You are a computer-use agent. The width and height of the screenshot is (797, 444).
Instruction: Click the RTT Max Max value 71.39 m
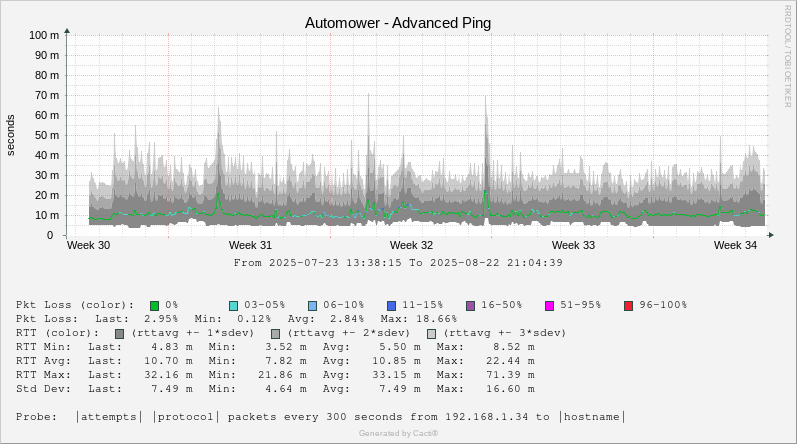click(510, 375)
